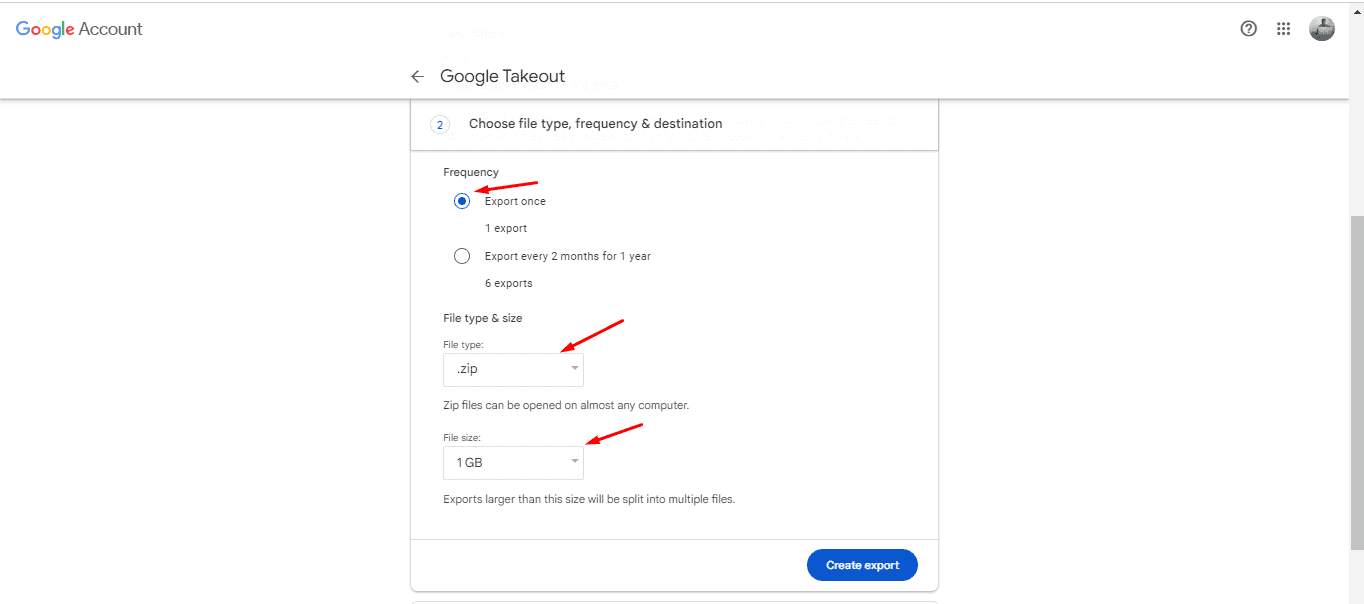Click the Google Account logo

(45, 29)
